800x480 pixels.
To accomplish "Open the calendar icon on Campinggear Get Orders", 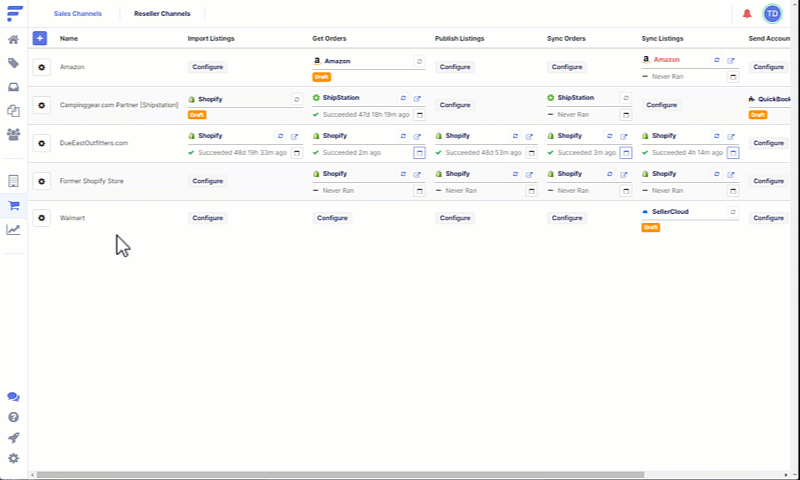I will 419,115.
